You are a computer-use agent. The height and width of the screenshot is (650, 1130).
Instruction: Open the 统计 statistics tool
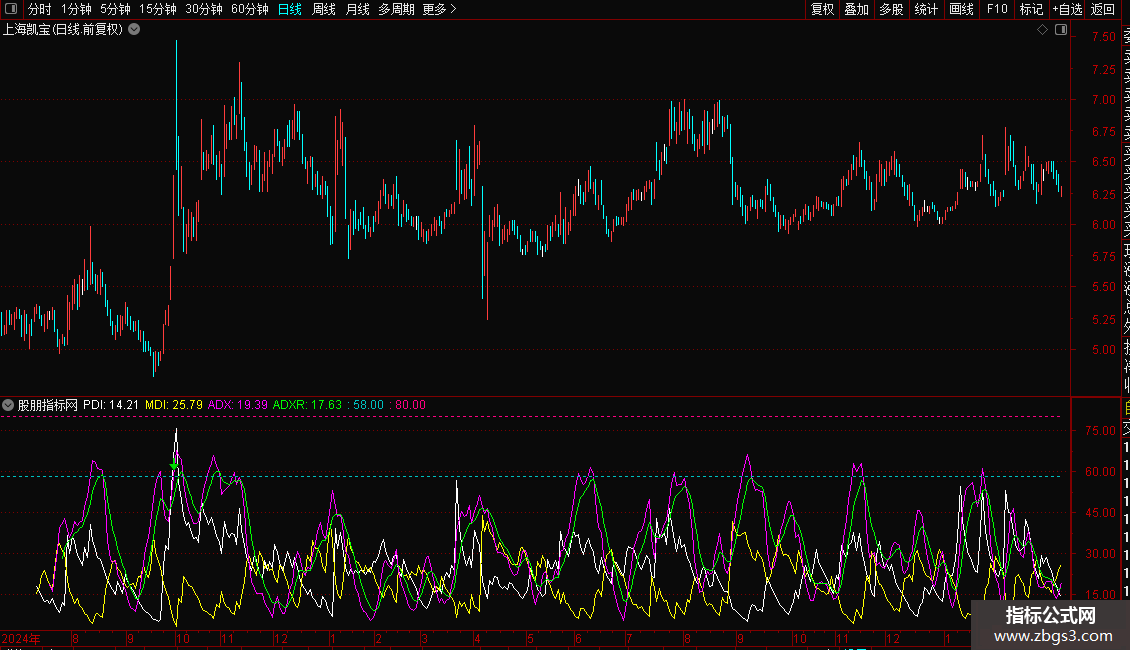click(x=926, y=9)
